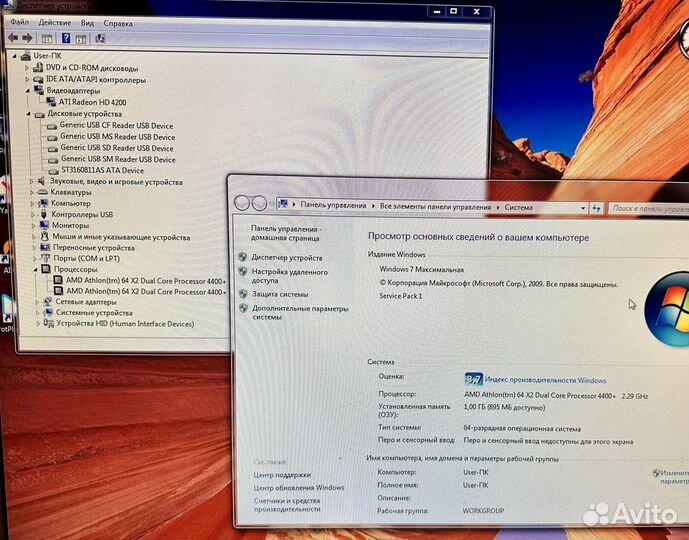Click the refresh button beside address bar
This screenshot has height=540, width=689.
tap(596, 208)
